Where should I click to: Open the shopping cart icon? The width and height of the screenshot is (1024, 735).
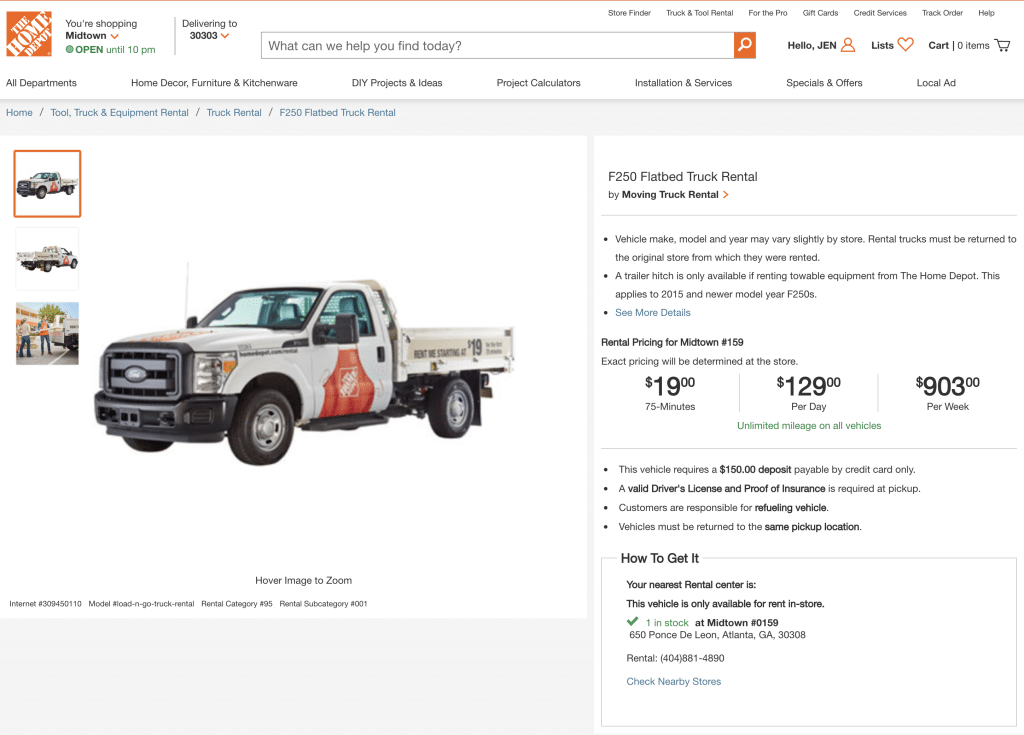point(1002,45)
